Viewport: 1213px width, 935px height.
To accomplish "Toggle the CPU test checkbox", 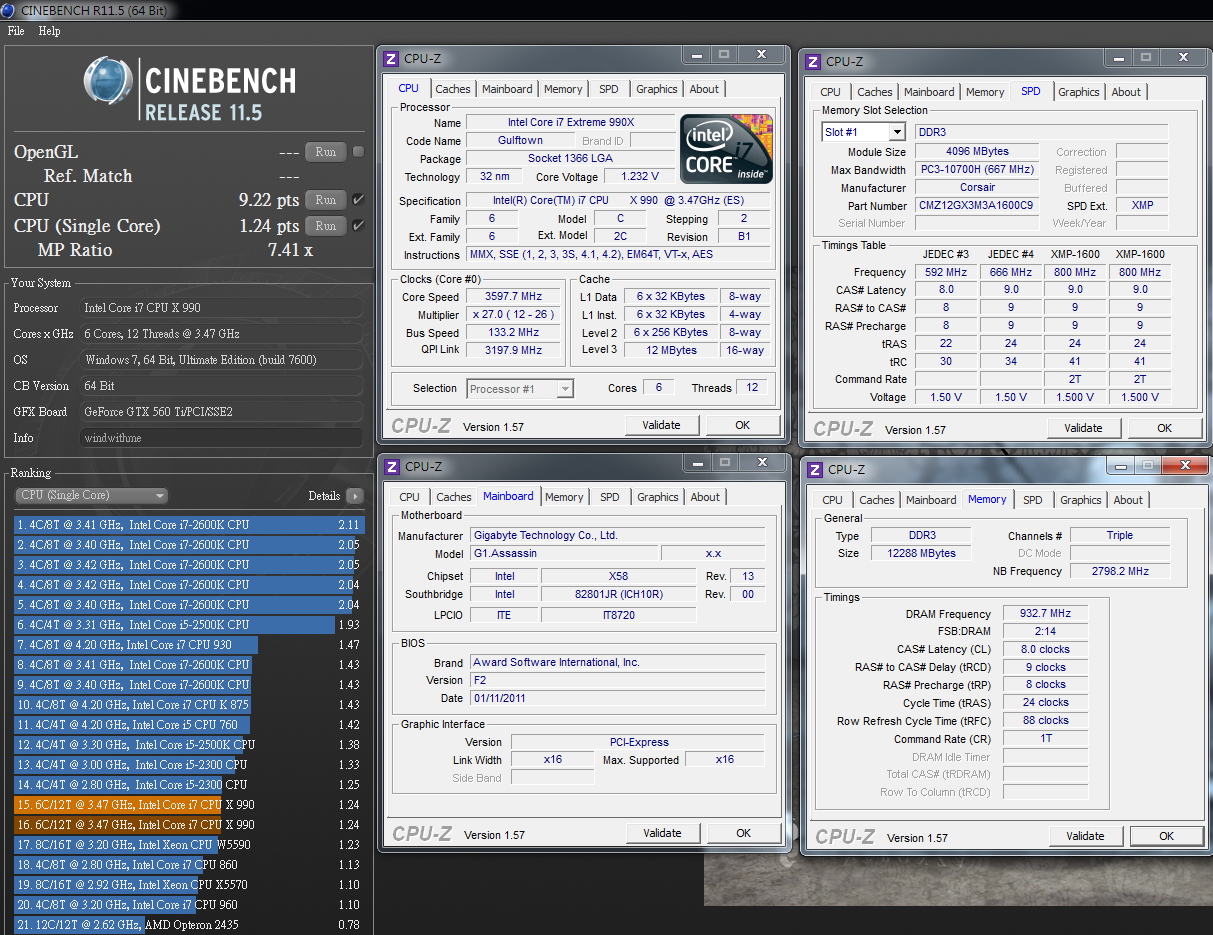I will [359, 200].
